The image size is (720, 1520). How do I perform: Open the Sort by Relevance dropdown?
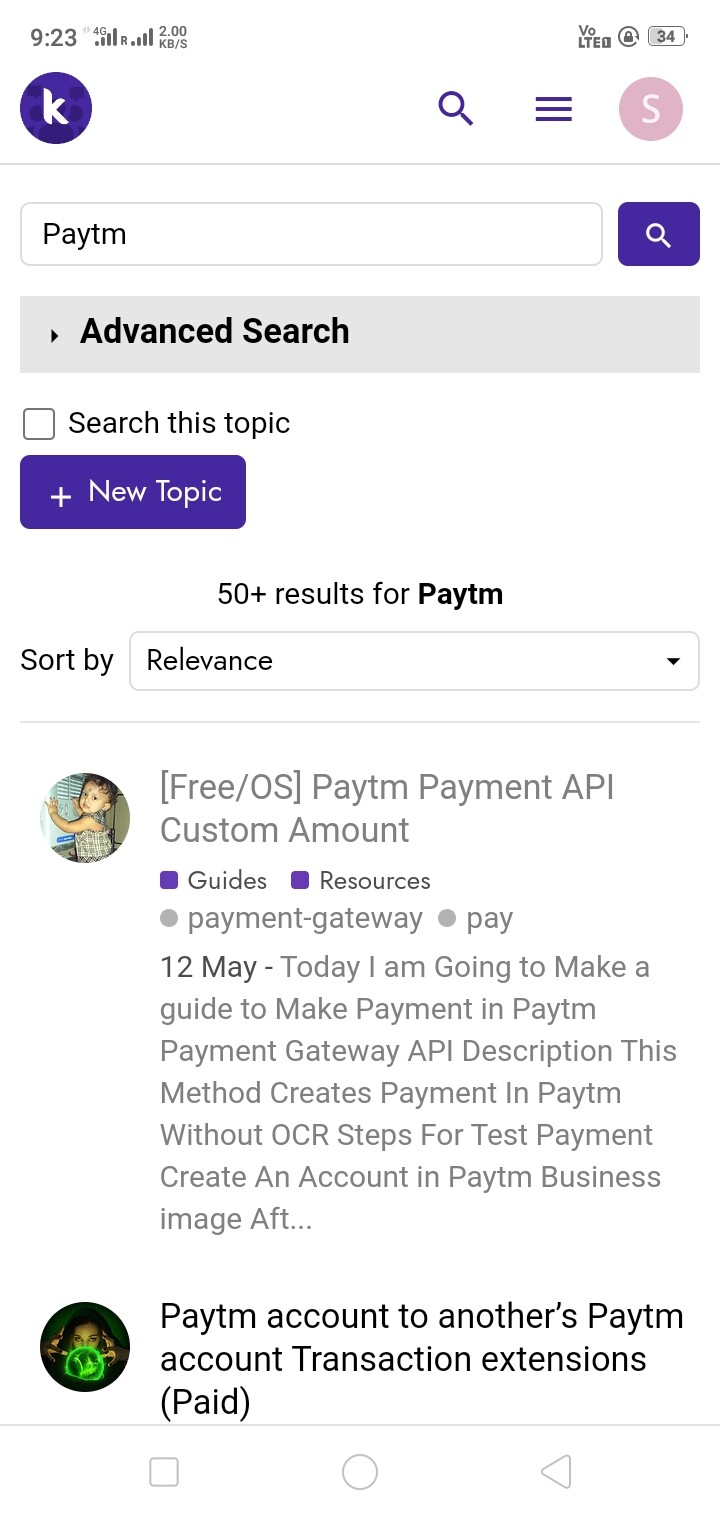pos(414,661)
